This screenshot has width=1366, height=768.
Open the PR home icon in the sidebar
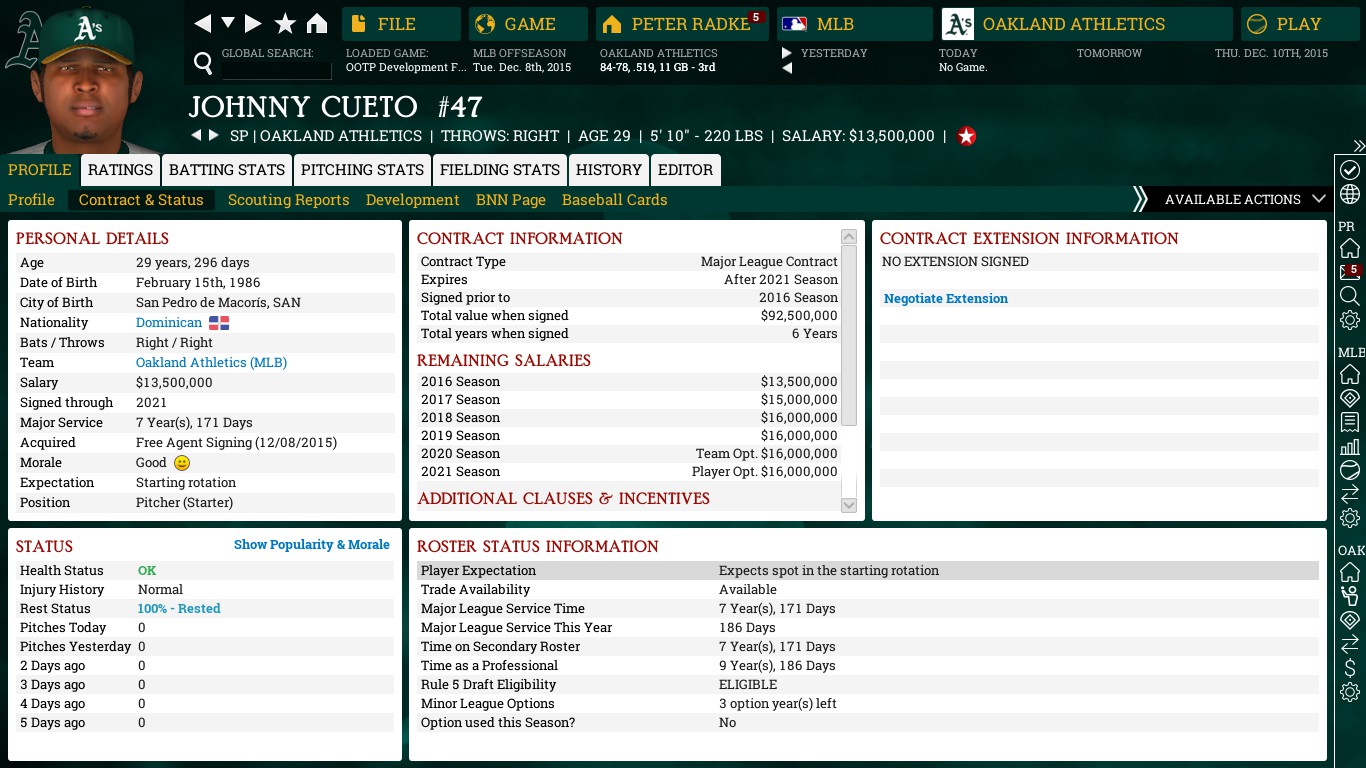1349,248
